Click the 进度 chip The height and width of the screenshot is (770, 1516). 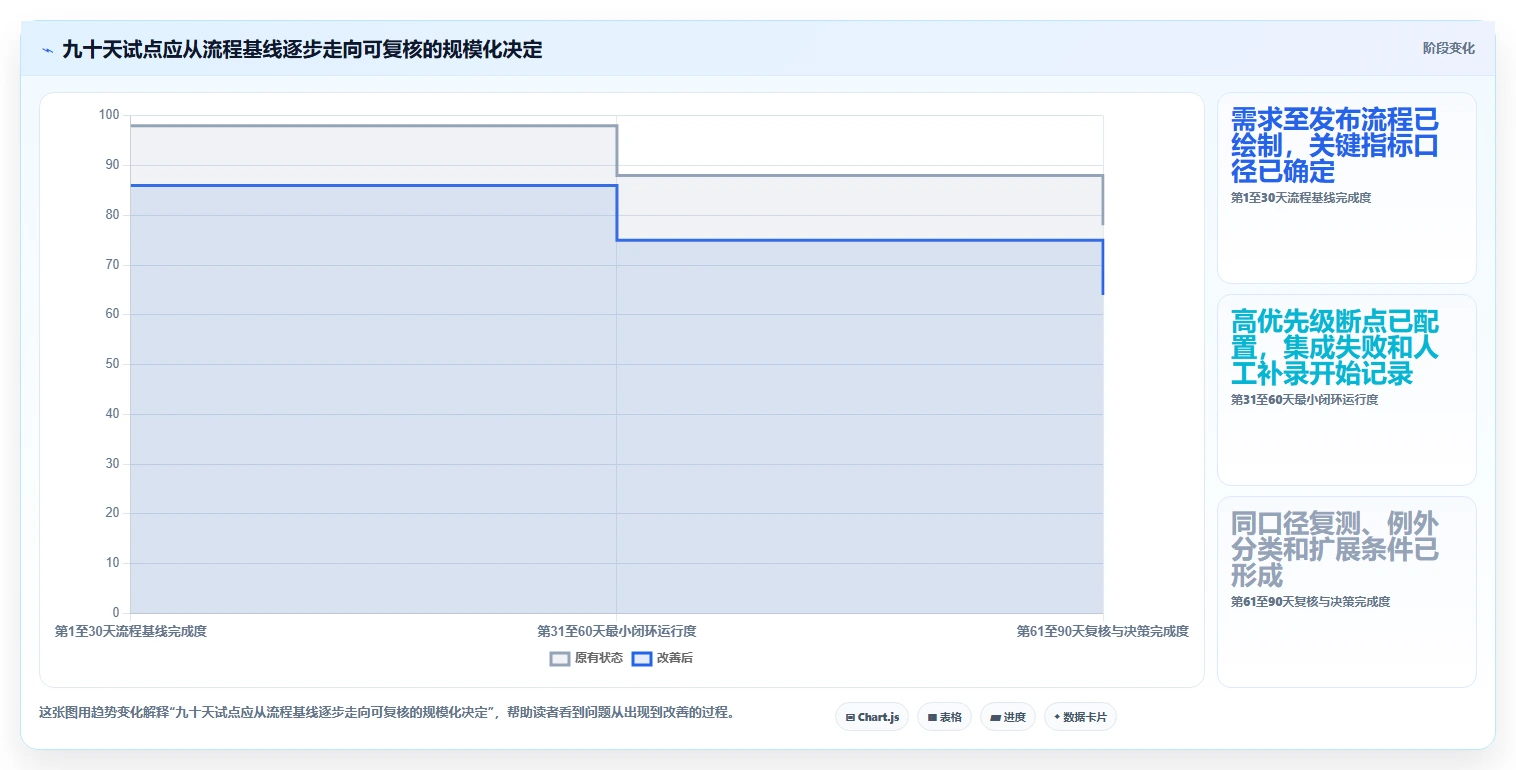point(1008,717)
